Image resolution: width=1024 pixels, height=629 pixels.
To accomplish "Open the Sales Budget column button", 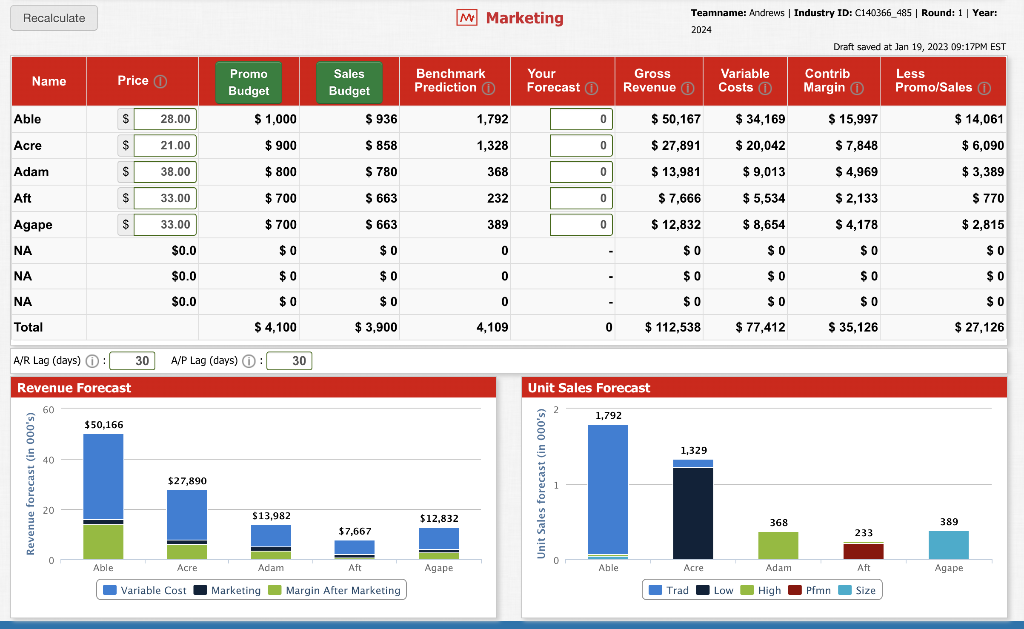I will [349, 82].
